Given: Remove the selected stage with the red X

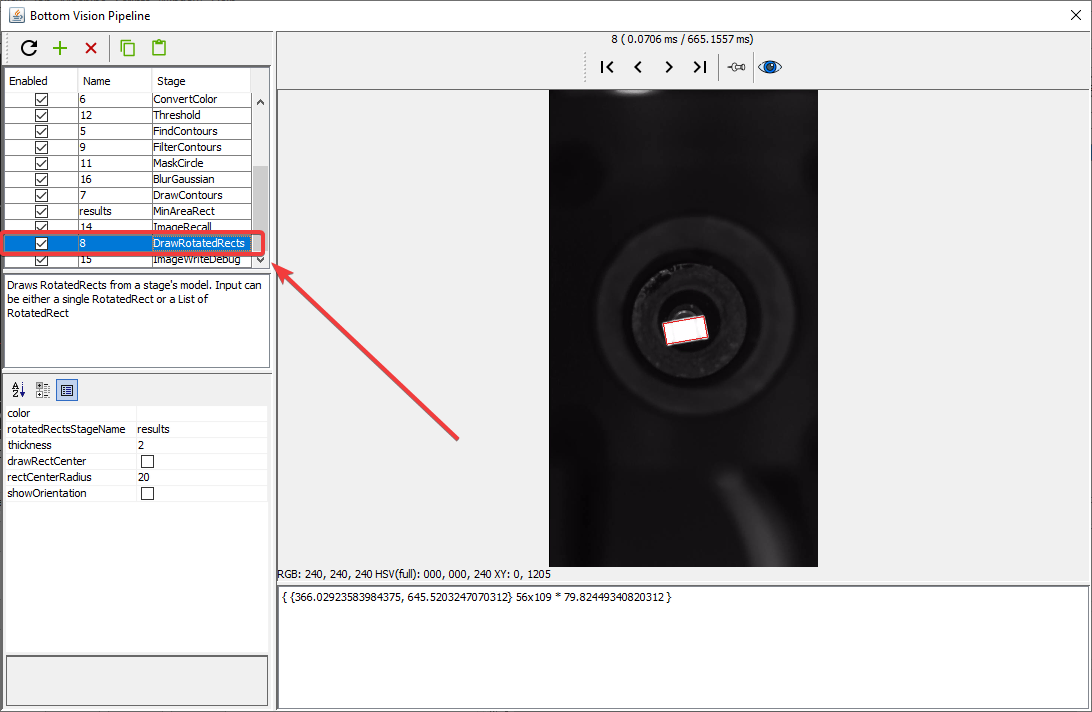Looking at the screenshot, I should tap(91, 48).
